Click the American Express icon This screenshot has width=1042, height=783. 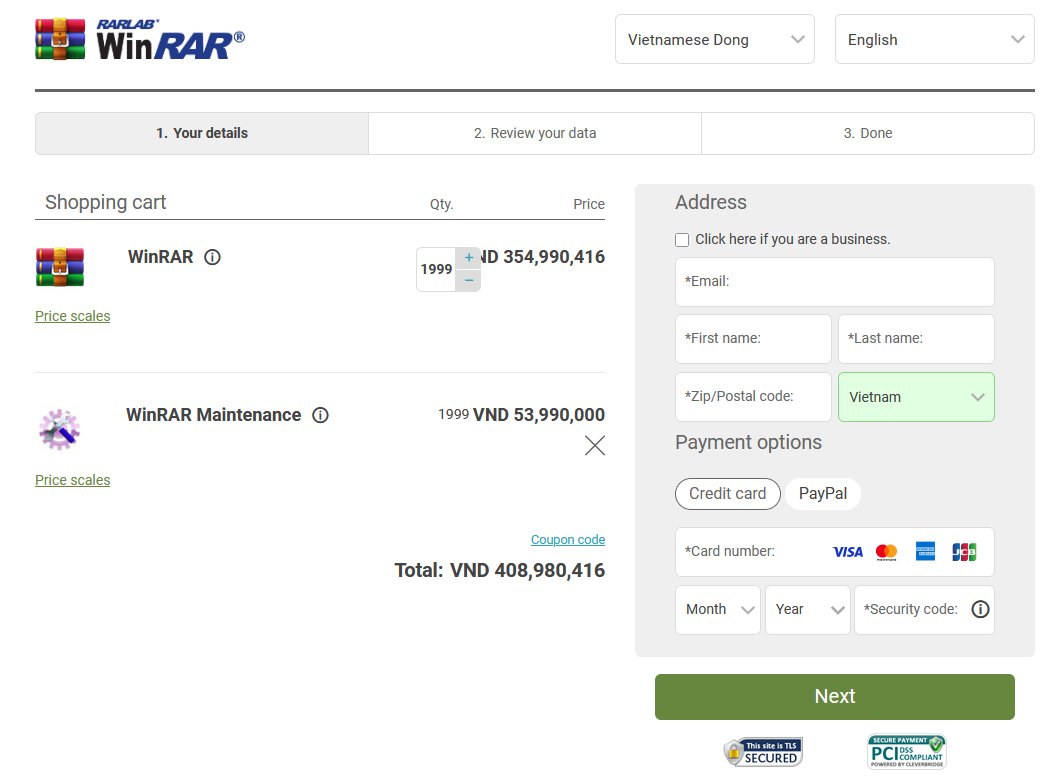(x=925, y=551)
